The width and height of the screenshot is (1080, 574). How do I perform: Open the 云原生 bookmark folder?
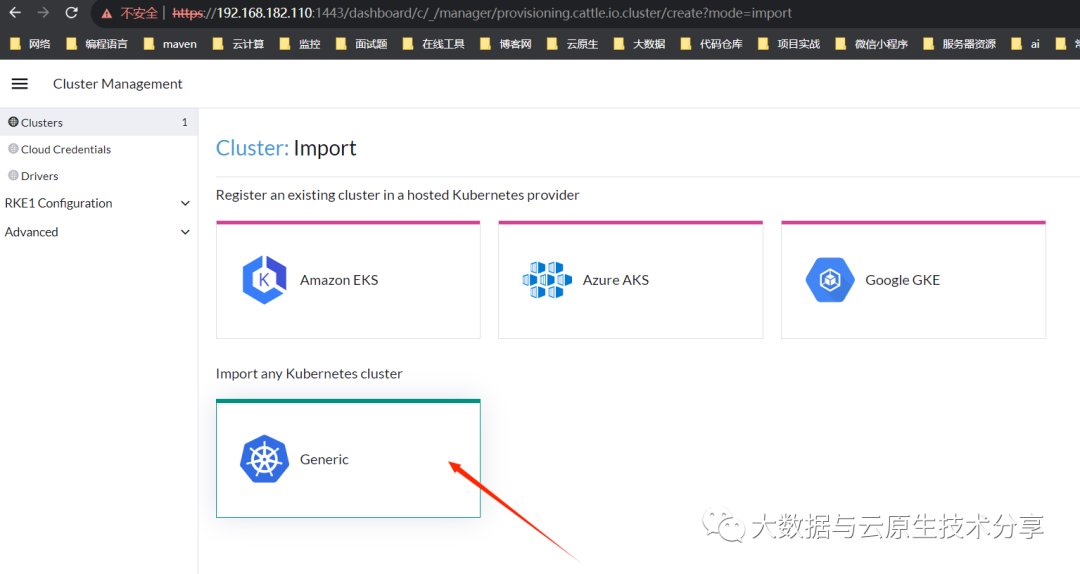click(x=572, y=44)
